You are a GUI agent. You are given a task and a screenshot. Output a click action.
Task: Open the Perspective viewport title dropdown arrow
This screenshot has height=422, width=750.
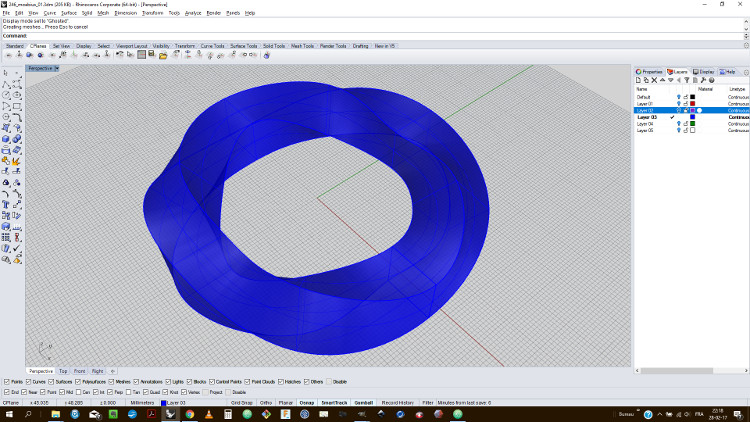(x=56, y=68)
